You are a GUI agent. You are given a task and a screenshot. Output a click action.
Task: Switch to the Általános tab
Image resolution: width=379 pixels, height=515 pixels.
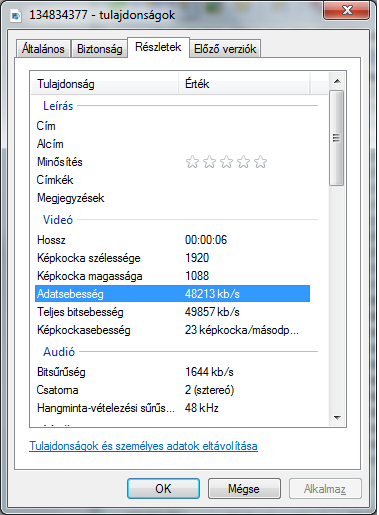43,49
